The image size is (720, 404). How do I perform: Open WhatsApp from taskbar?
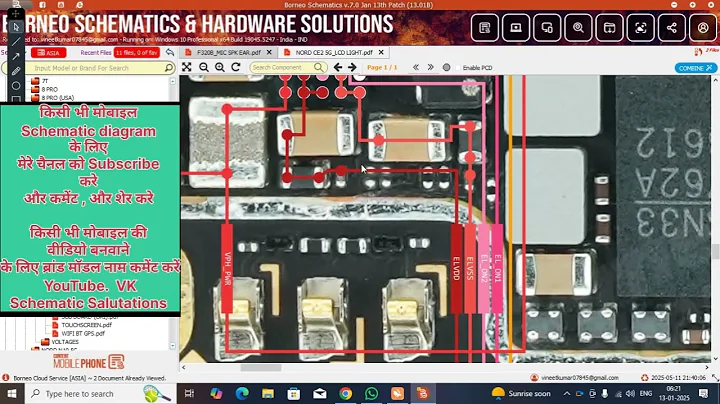(371, 393)
